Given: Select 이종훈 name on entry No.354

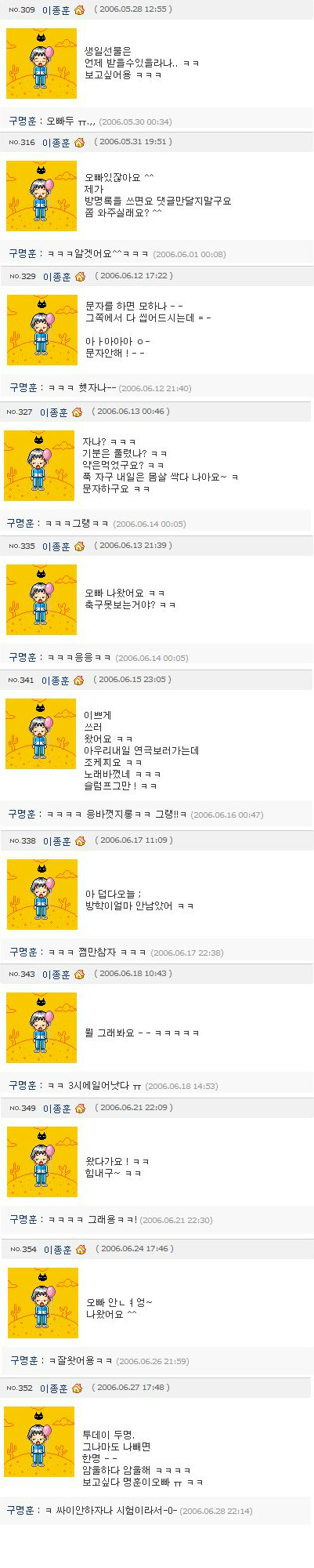Looking at the screenshot, I should click(58, 1250).
